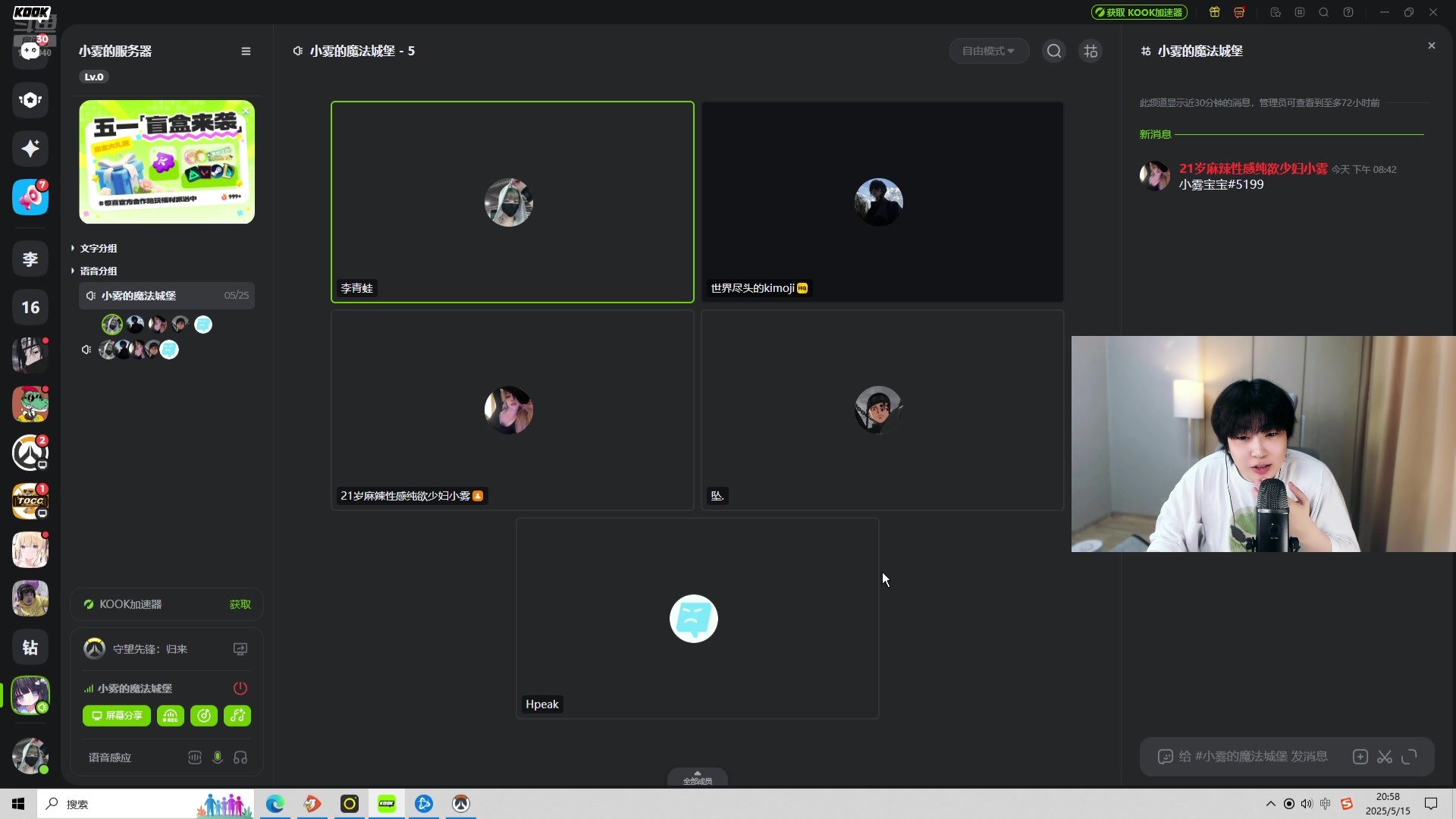Click the title bar search magnifier

coord(1324,12)
